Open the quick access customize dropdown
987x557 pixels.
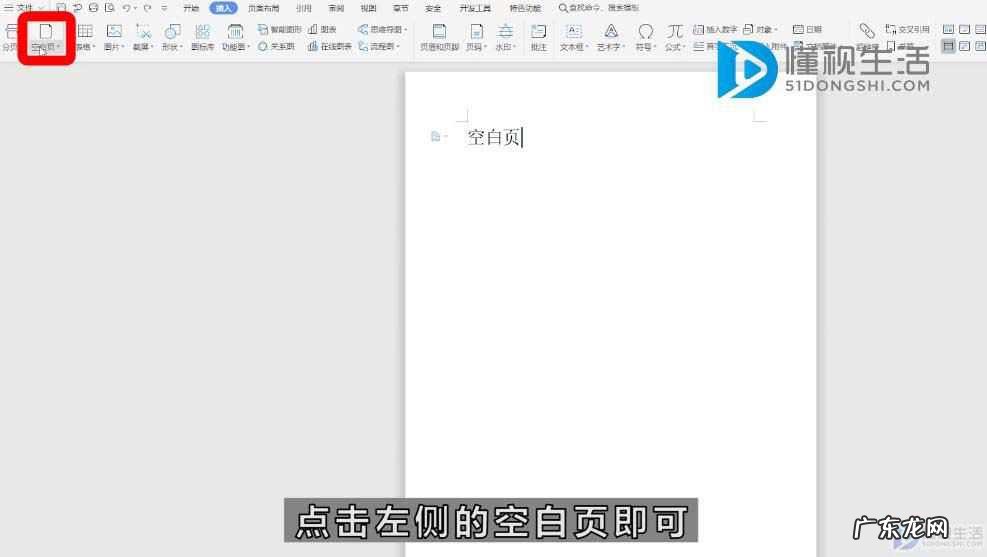[x=164, y=8]
